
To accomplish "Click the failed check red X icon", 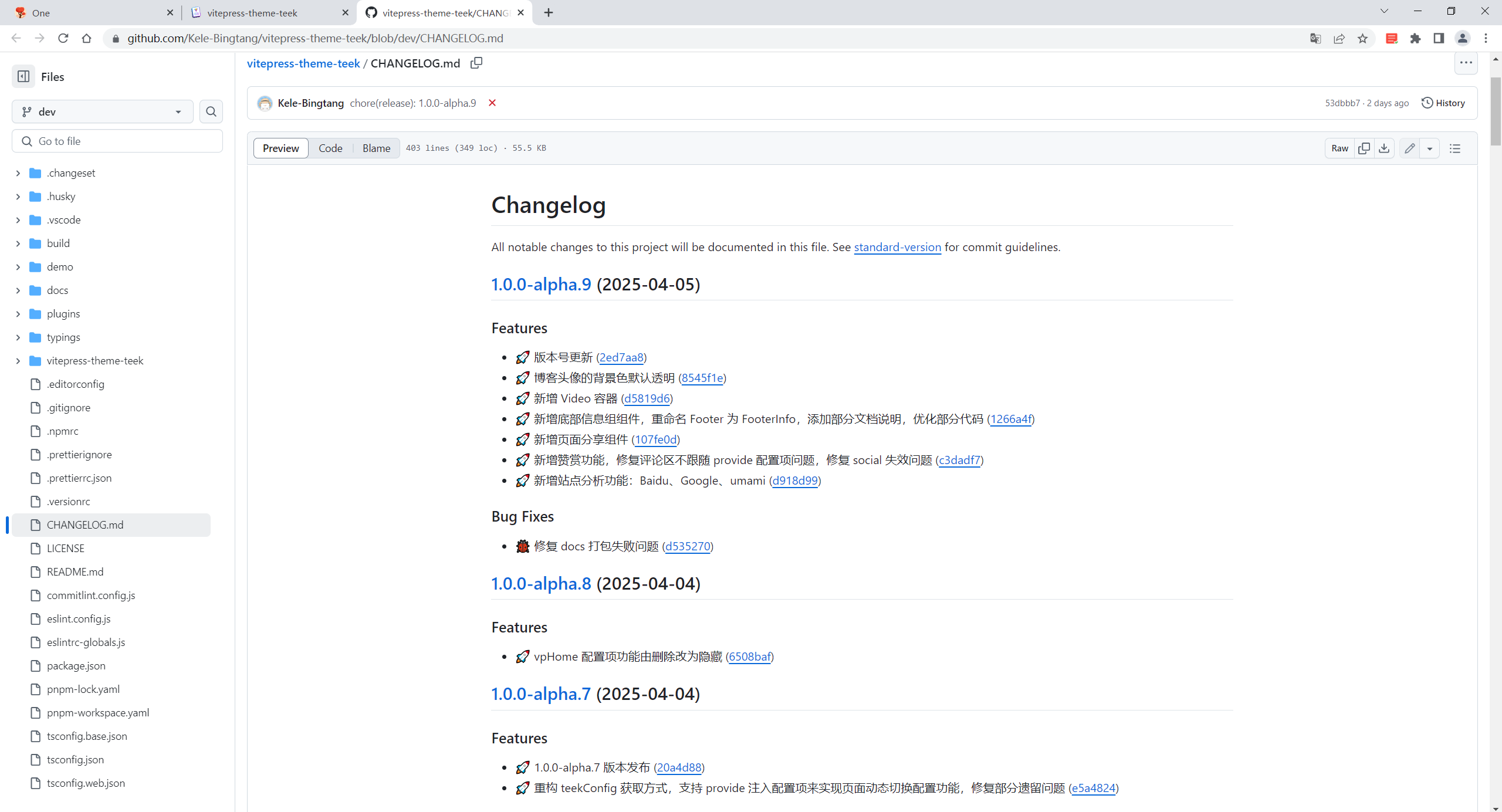I will pyautogui.click(x=492, y=103).
